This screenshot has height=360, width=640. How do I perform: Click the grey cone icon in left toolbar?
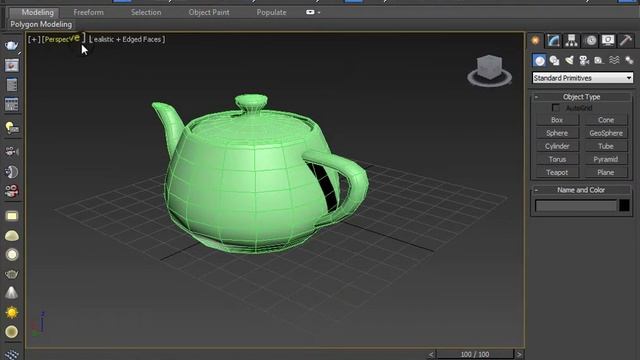11,293
